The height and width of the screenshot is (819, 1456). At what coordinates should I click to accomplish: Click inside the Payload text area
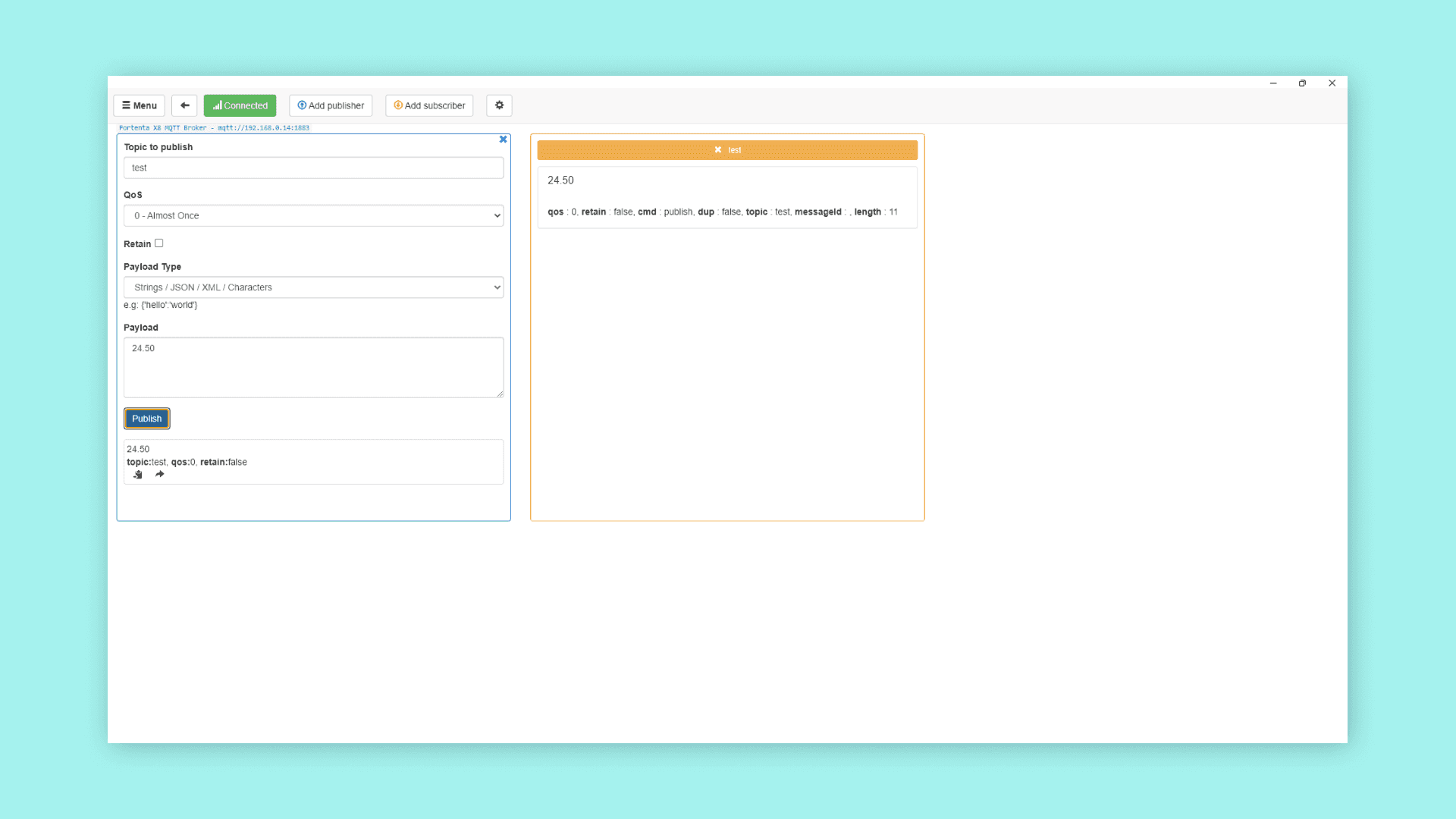(313, 367)
